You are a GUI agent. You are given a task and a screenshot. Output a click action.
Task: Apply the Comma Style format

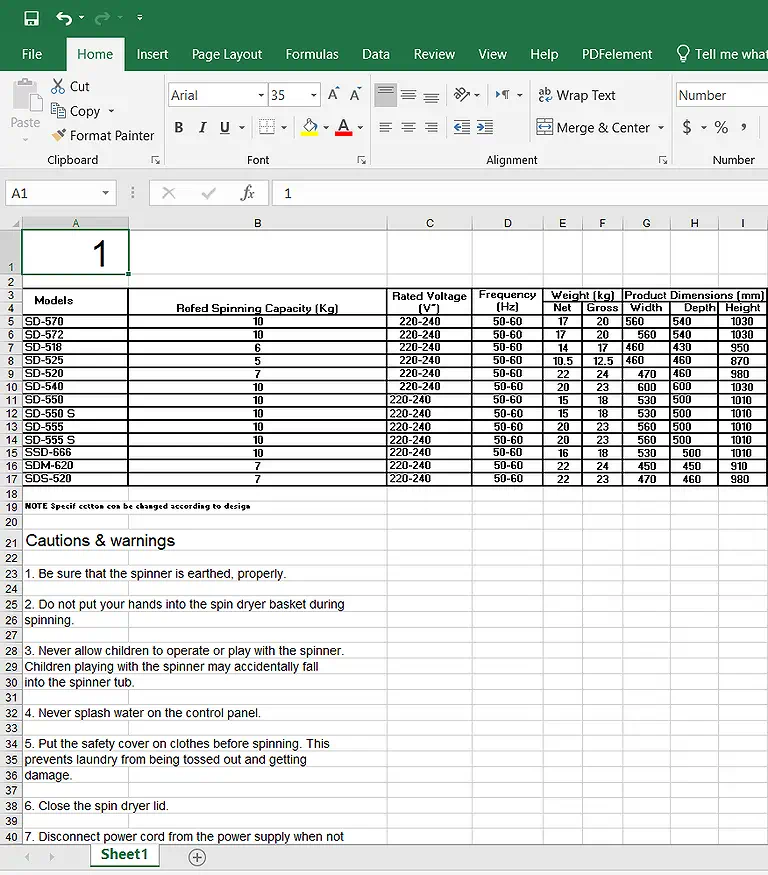pos(744,127)
